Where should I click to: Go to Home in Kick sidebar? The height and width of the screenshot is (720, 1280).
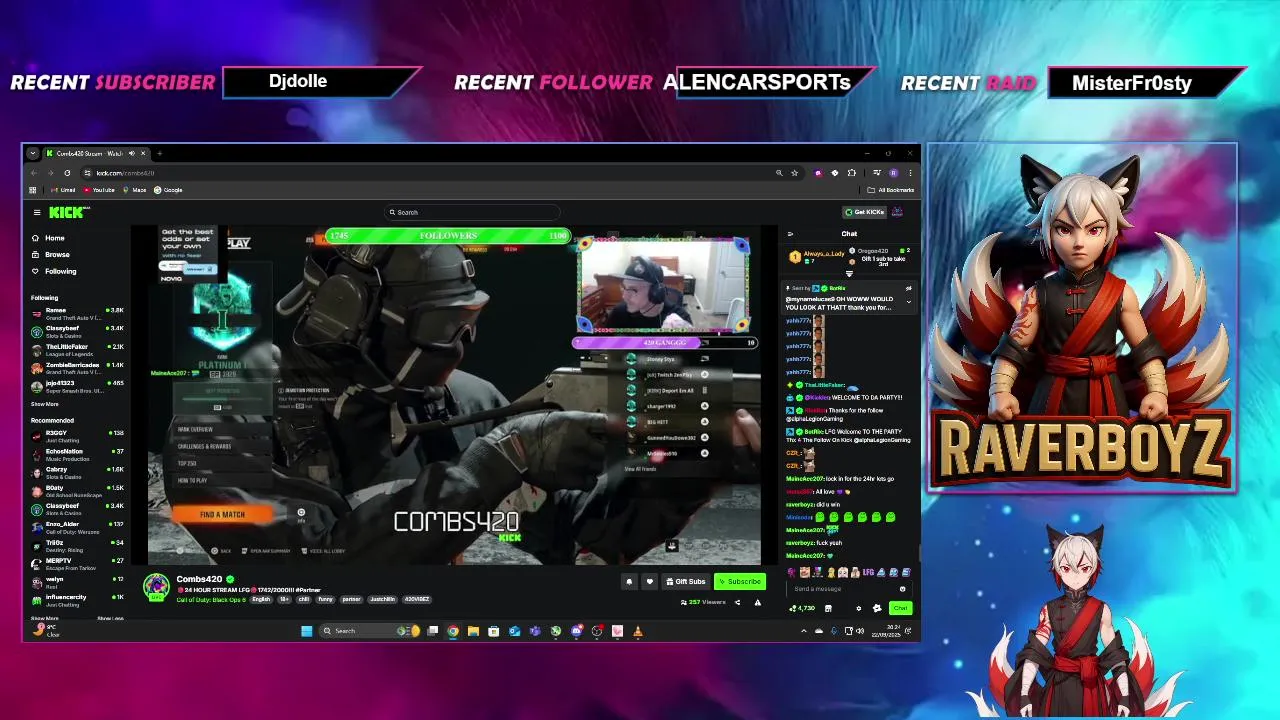coord(48,238)
